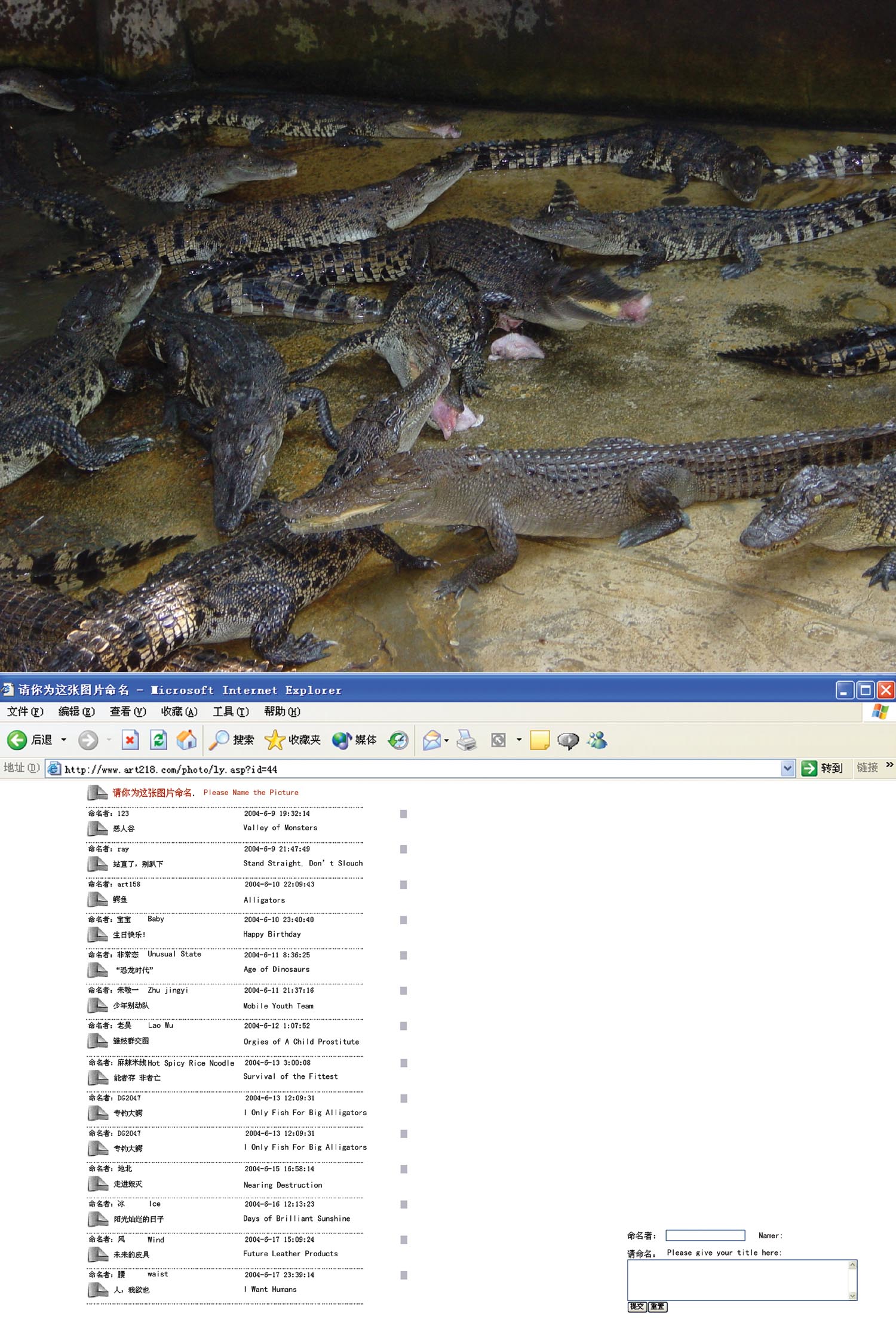Screen dimensions: 896x1344
Task: Open the 工具(T) menu
Action: pos(231,711)
